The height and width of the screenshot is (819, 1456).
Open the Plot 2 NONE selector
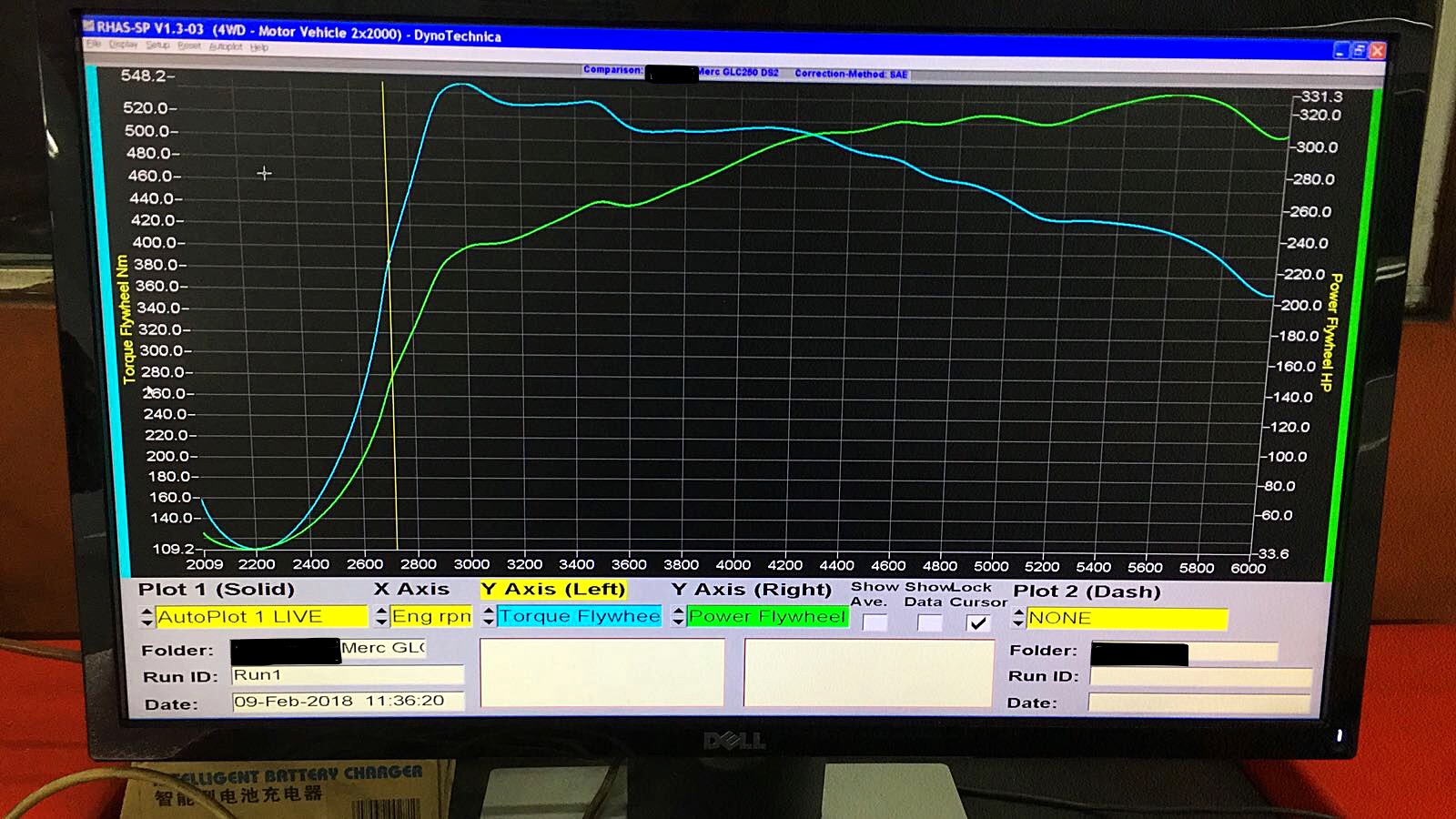(1127, 618)
